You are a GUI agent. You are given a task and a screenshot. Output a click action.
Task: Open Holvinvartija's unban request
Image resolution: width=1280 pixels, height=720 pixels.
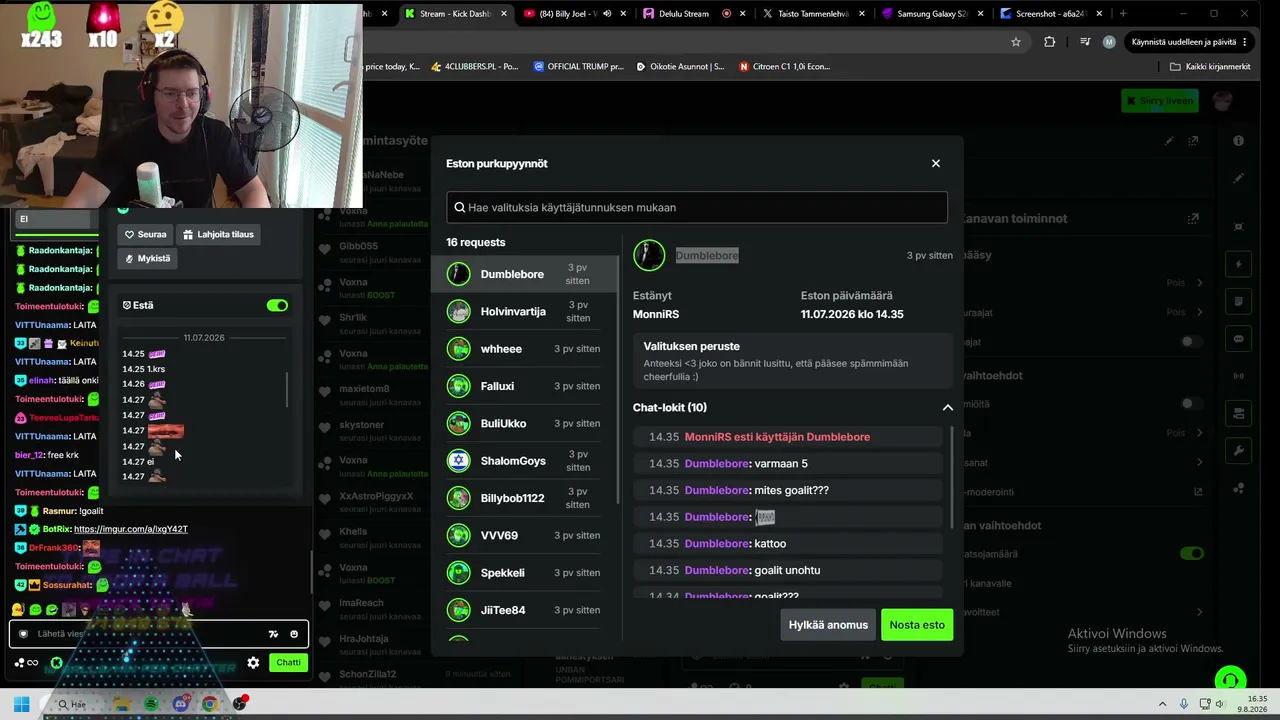point(525,311)
